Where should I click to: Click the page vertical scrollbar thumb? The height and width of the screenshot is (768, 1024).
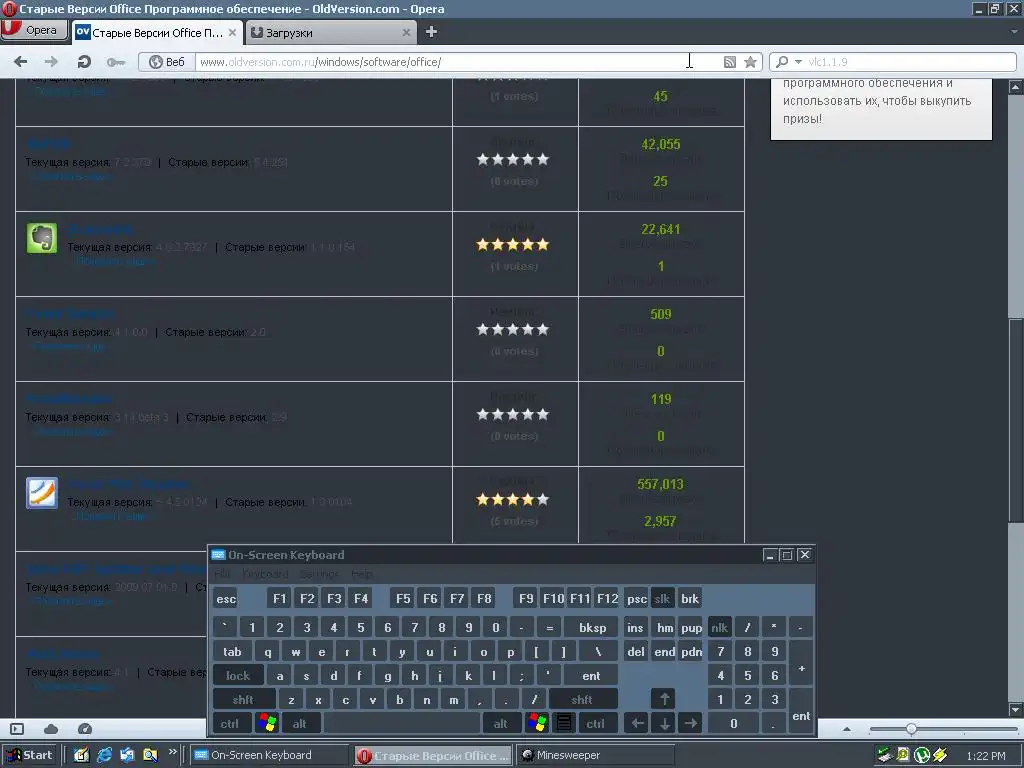[1016, 418]
